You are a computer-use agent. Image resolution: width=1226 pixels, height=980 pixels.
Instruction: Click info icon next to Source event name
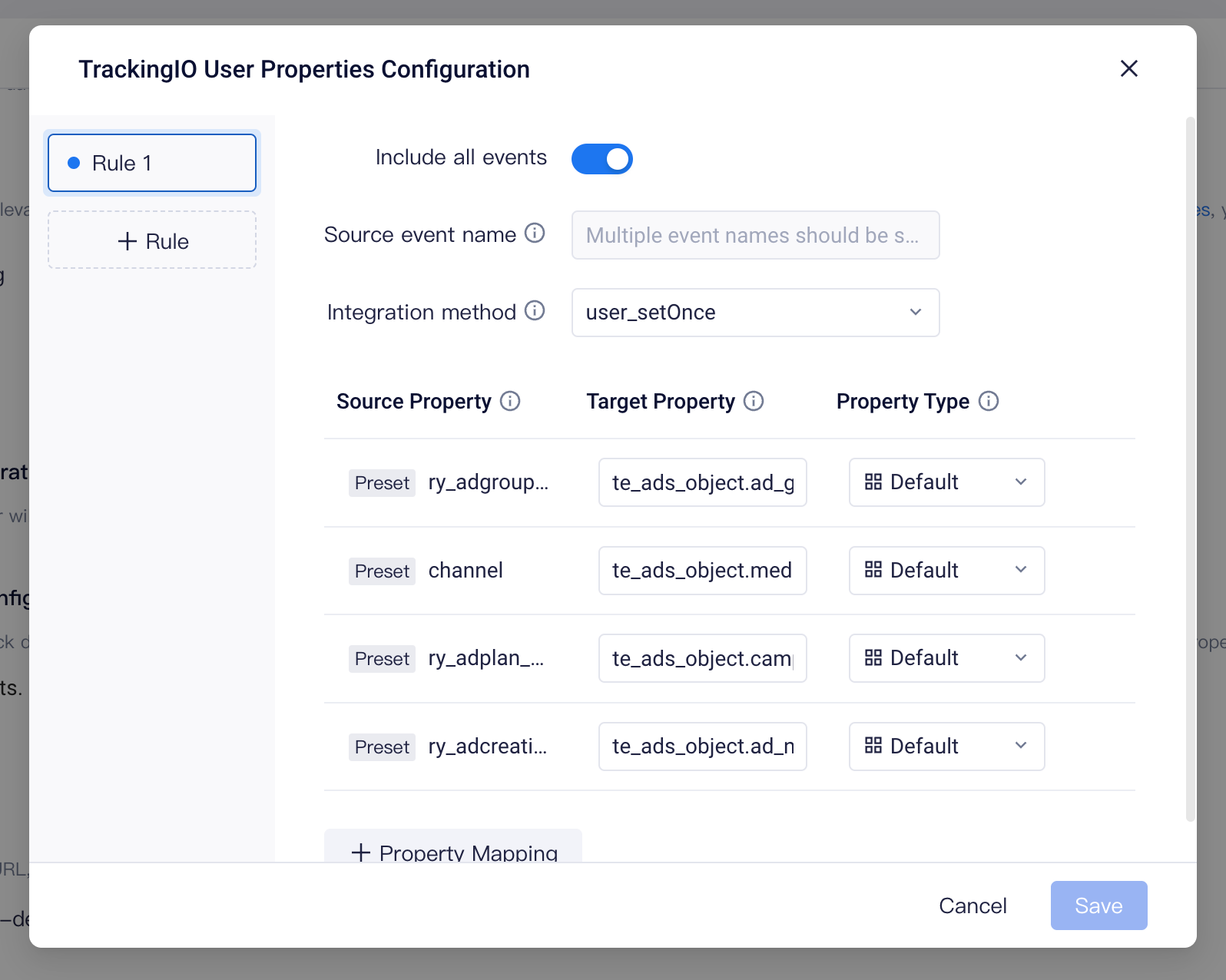coord(535,233)
